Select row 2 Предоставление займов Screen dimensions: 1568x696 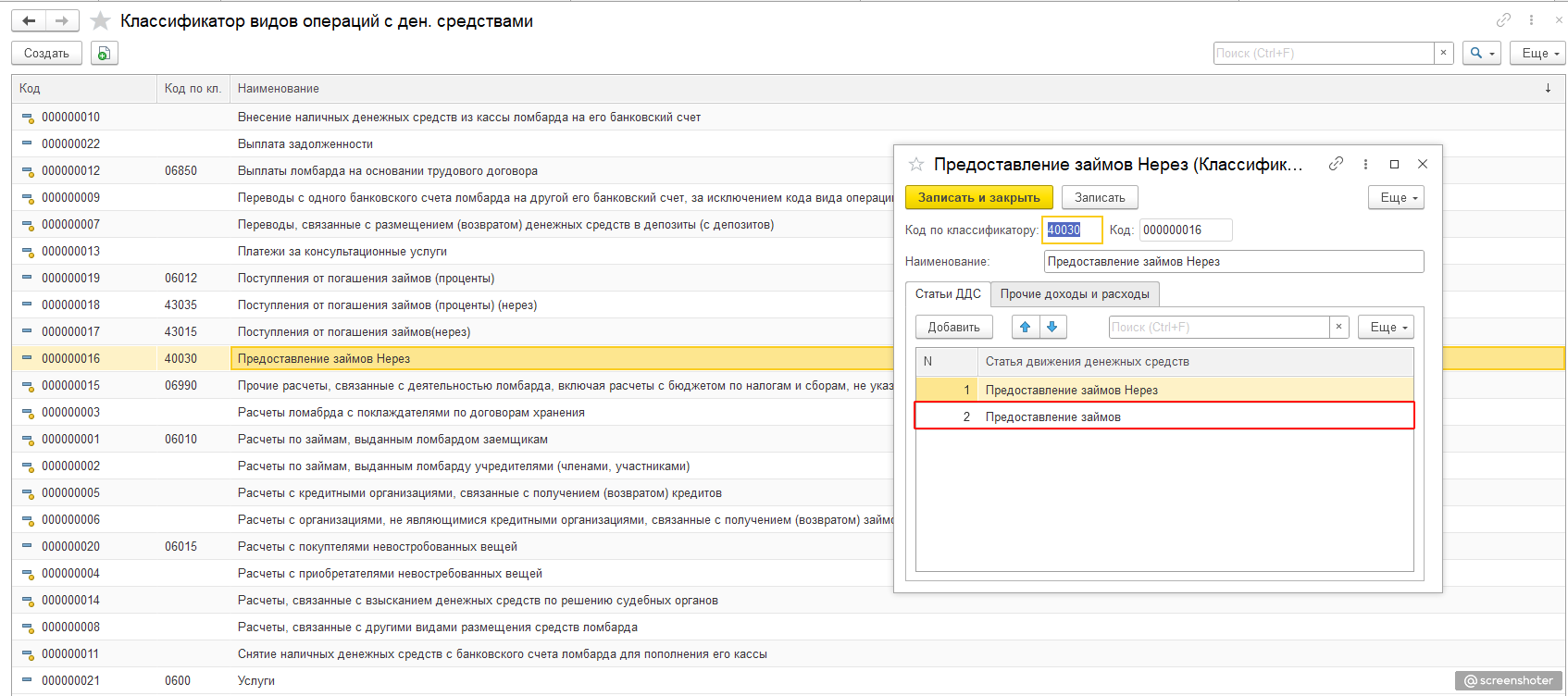coord(1164,416)
